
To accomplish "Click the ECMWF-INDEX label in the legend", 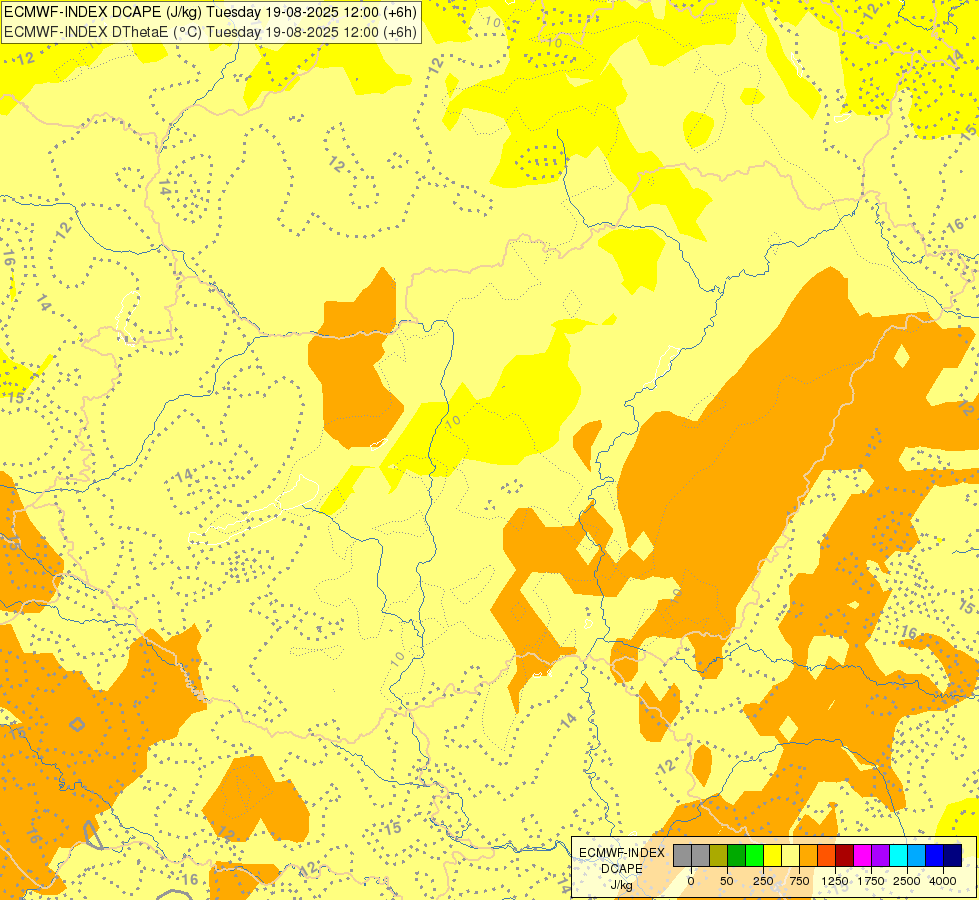I will pos(622,853).
